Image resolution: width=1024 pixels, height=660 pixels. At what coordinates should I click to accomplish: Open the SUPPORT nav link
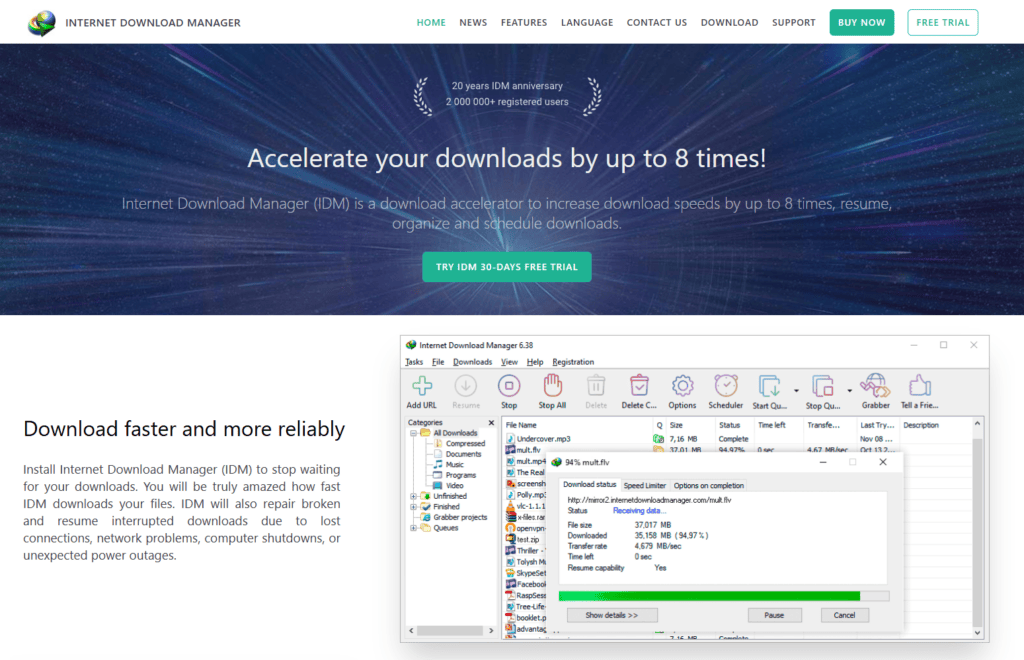point(793,22)
